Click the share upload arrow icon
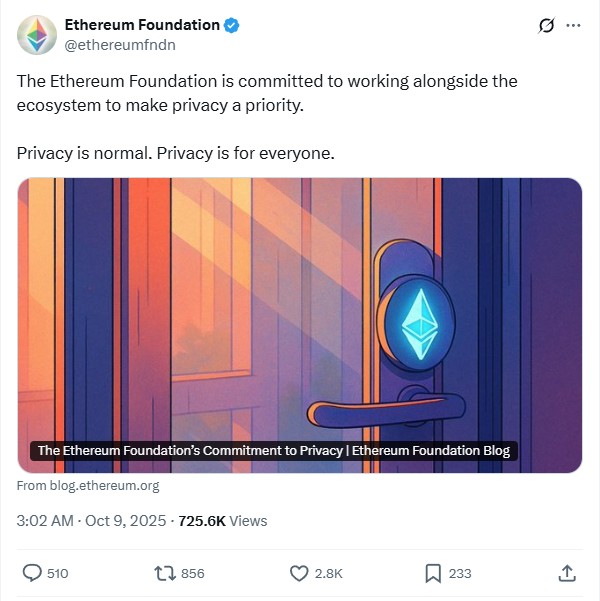Viewport: 600px width, 601px height. click(x=566, y=573)
